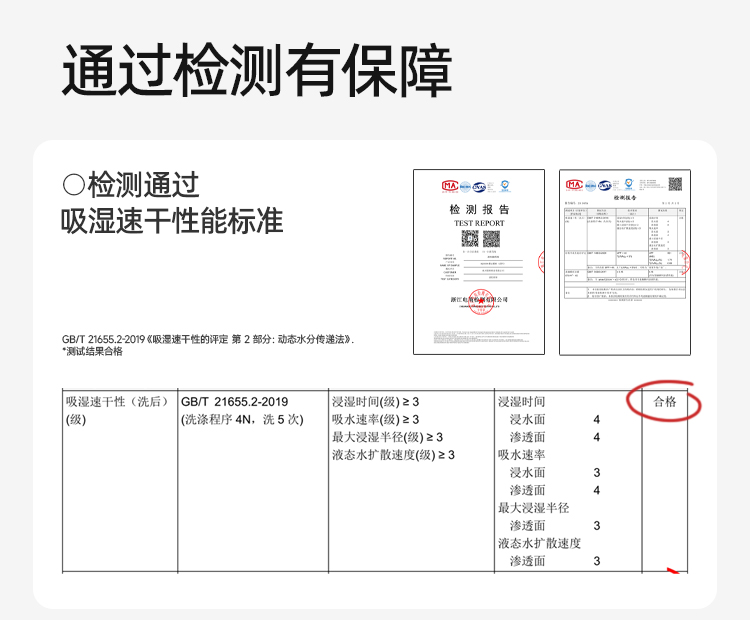Click the left QR code on the report cover
The image size is (750, 620).
tap(470, 238)
